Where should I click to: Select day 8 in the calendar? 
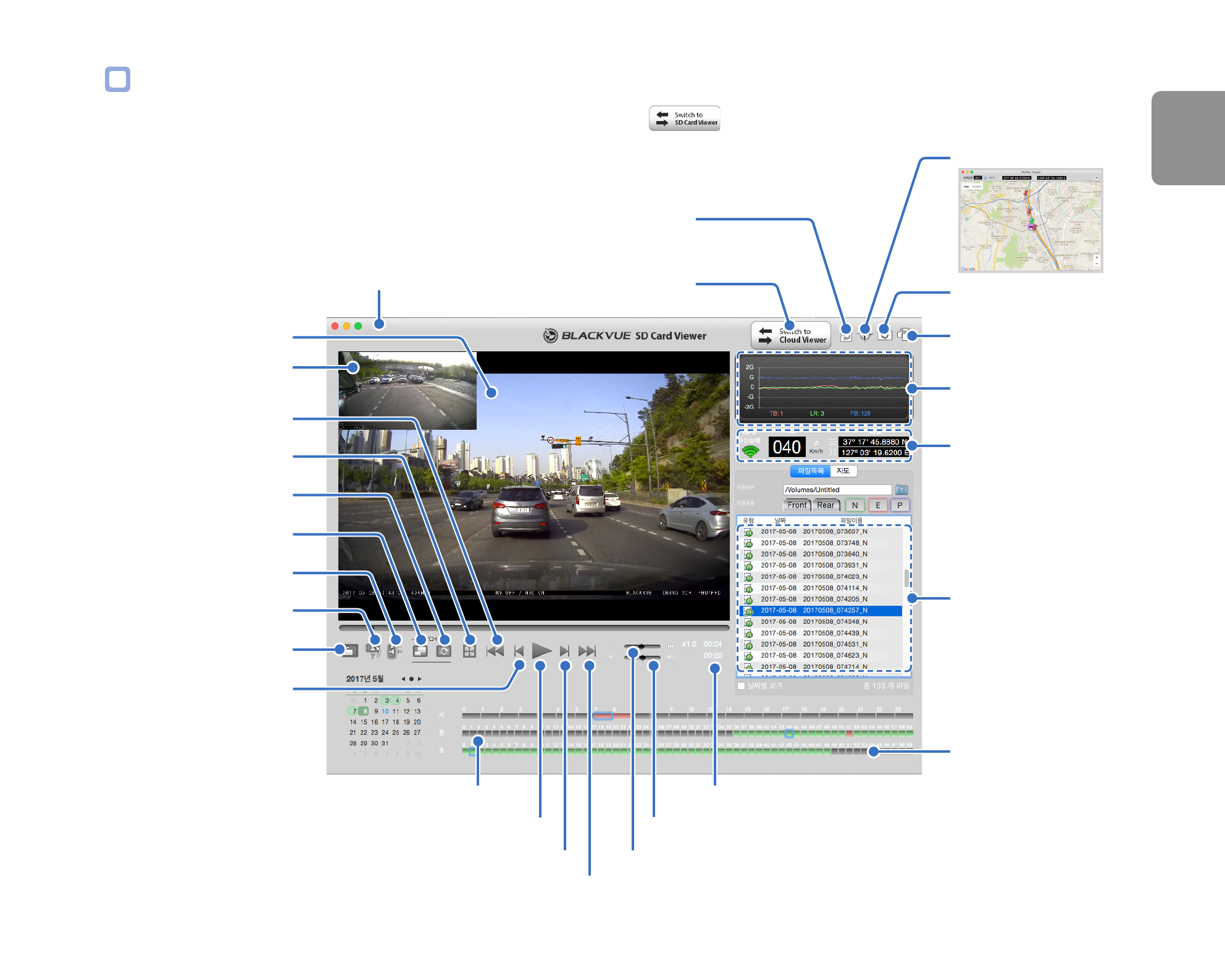364,711
